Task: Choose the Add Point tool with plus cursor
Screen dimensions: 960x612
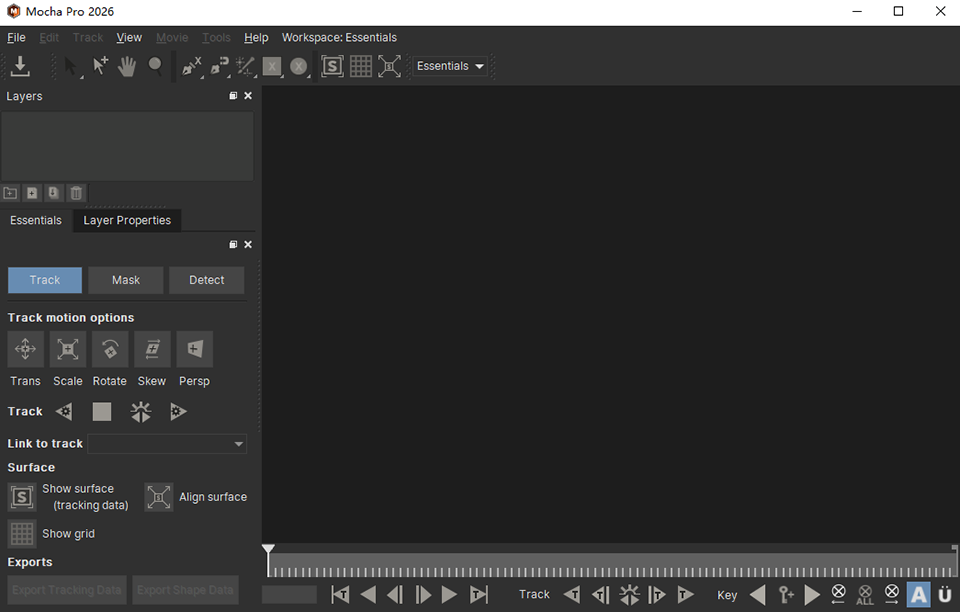Action: click(100, 66)
